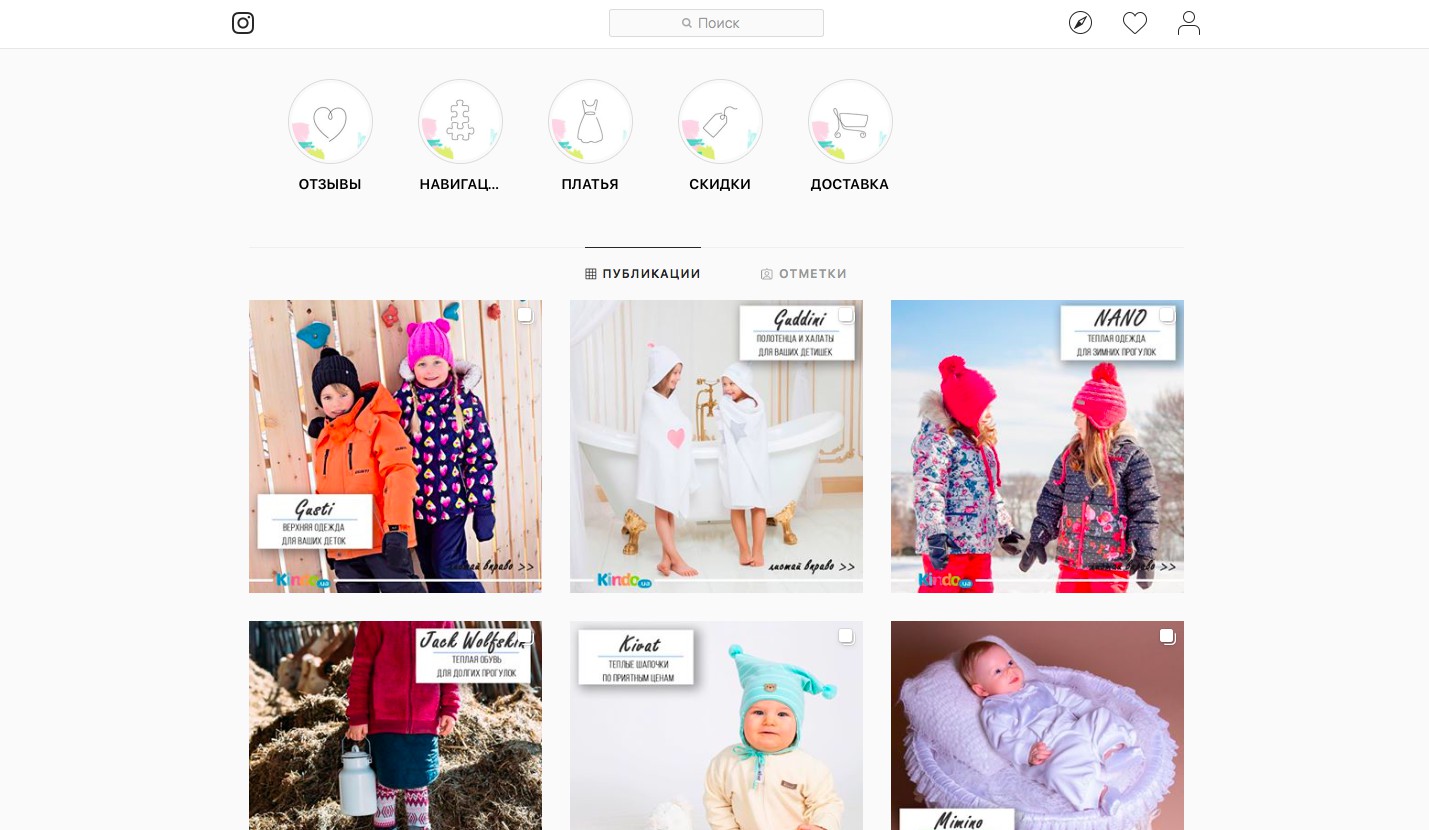Click the Поиск search field

[716, 23]
